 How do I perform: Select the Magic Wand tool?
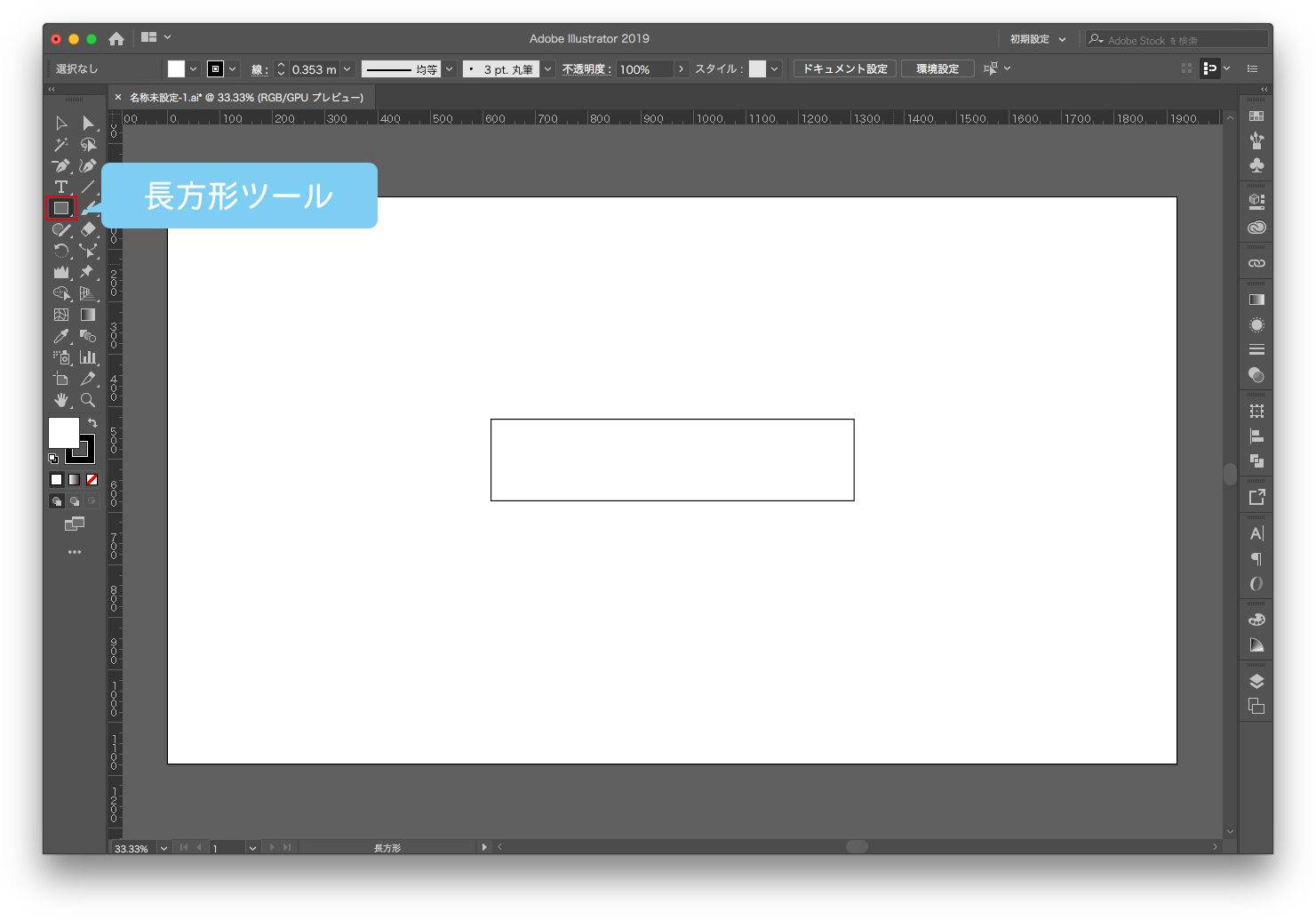tap(61, 144)
